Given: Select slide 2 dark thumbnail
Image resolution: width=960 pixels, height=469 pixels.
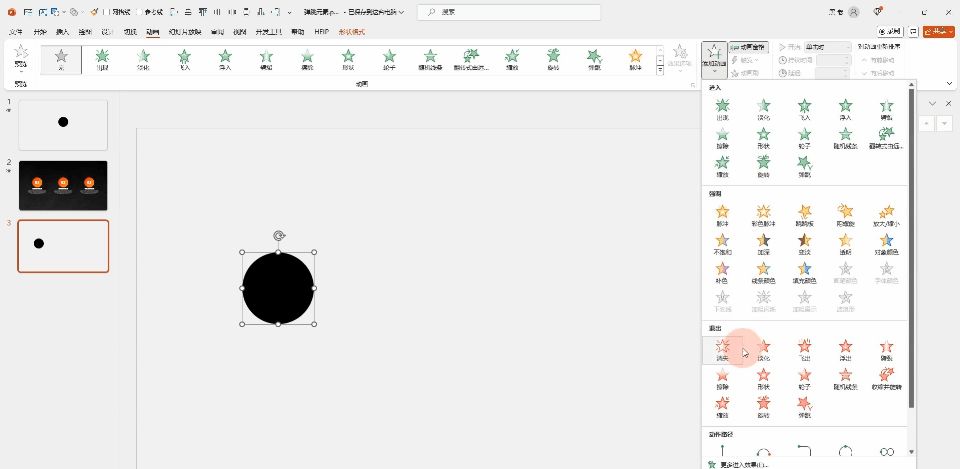Looking at the screenshot, I should click(63, 186).
